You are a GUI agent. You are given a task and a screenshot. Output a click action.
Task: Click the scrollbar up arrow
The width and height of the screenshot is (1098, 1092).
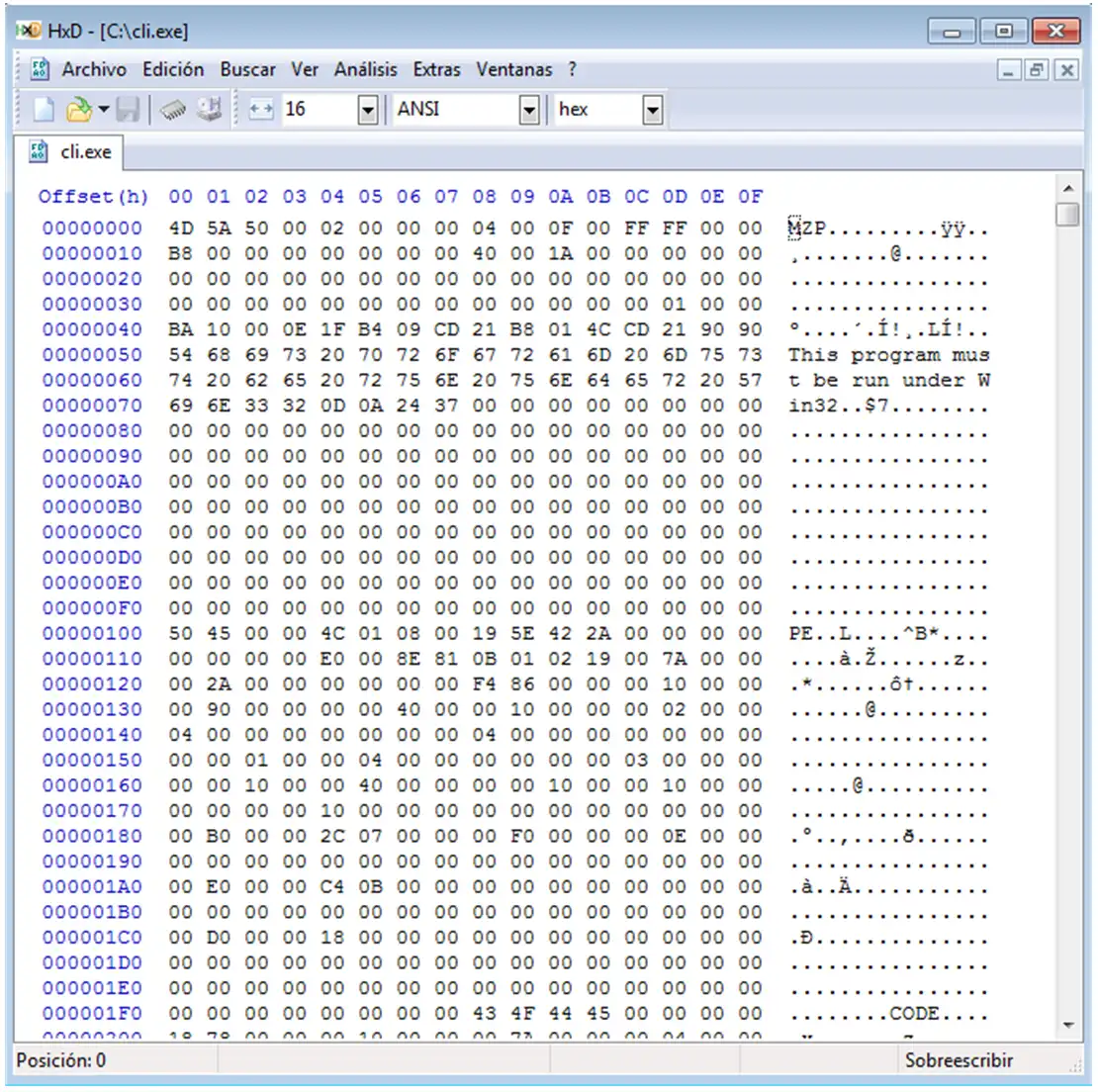[1068, 188]
